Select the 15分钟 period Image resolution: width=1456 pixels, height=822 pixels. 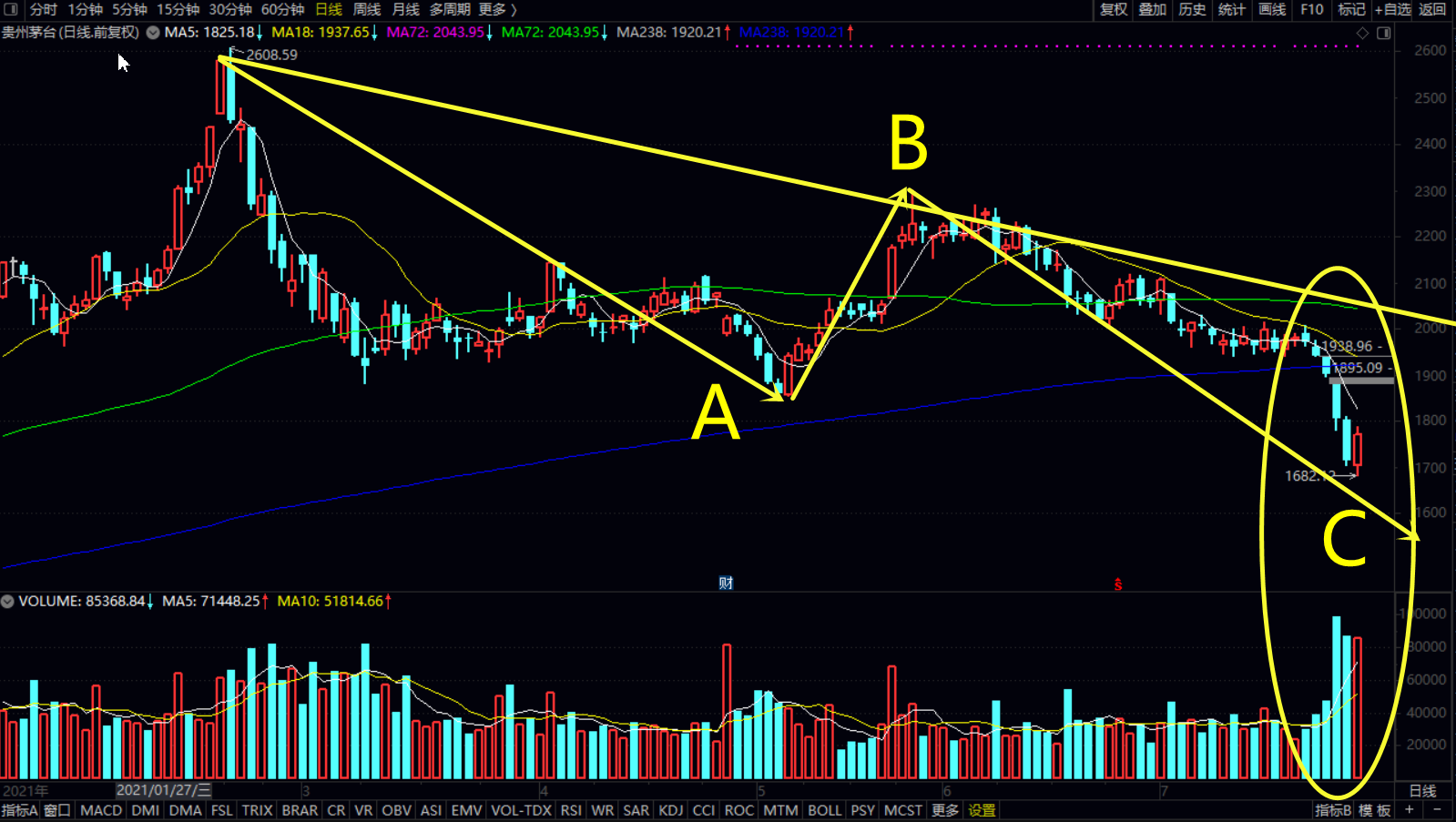[x=178, y=9]
